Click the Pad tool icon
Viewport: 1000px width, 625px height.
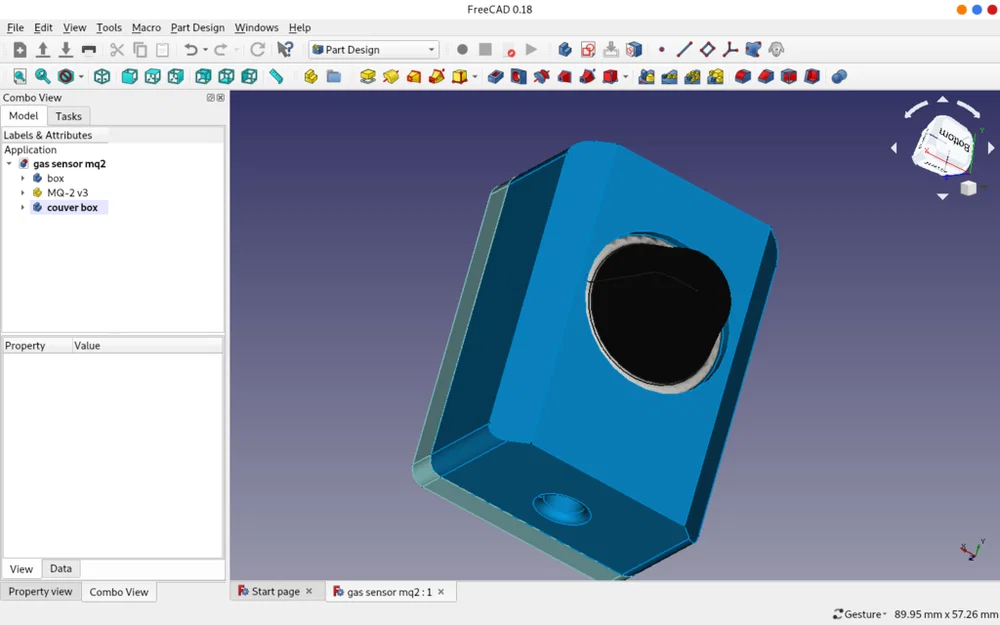(368, 77)
